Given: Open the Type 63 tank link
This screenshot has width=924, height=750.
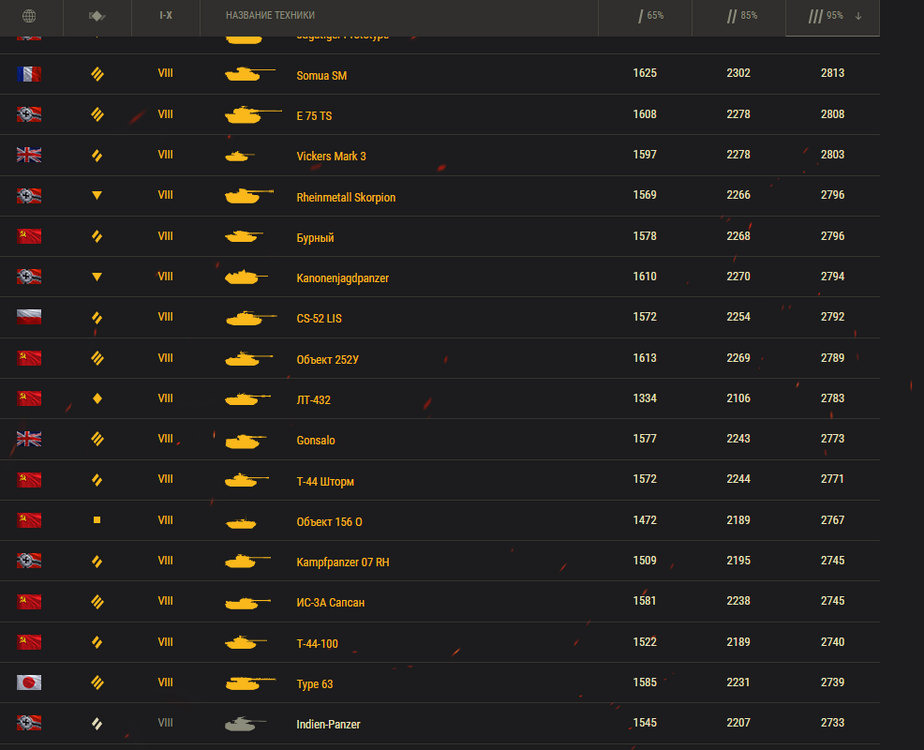Looking at the screenshot, I should (315, 684).
